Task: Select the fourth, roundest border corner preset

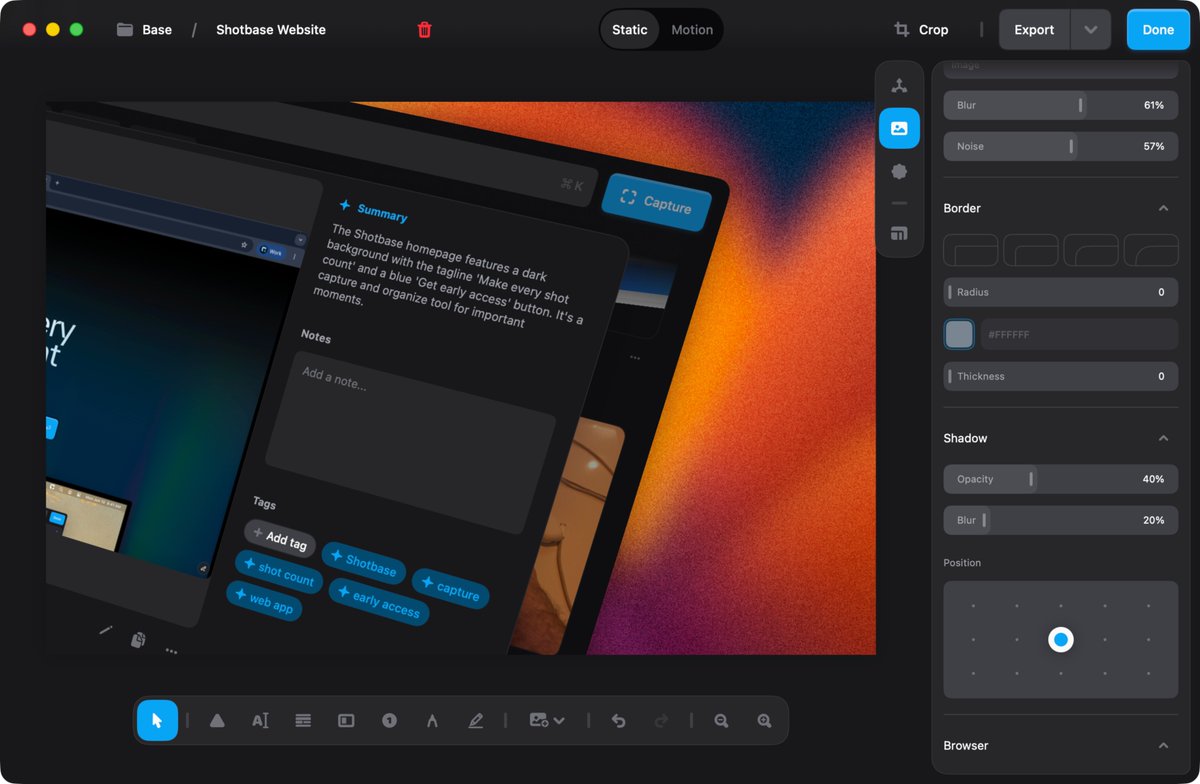Action: [x=1151, y=250]
